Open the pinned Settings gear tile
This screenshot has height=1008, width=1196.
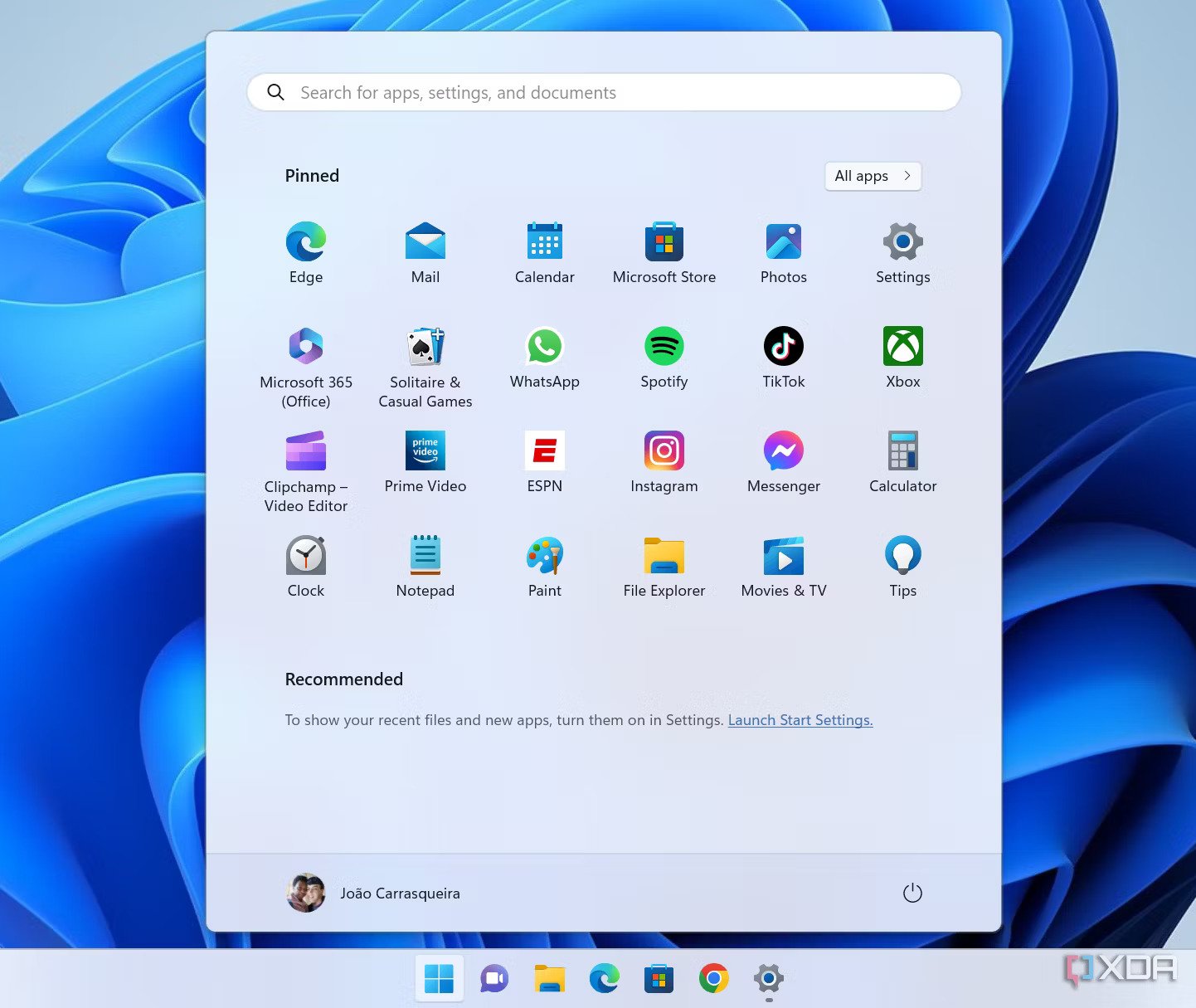pos(903,252)
